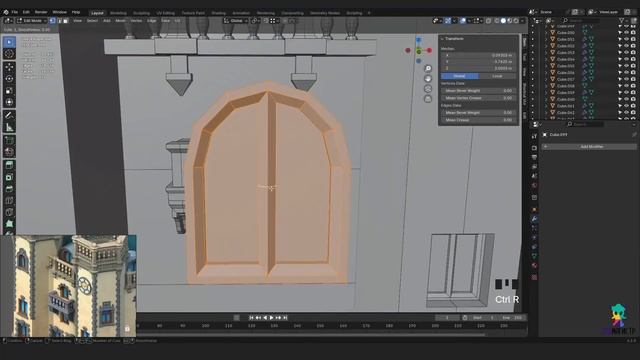This screenshot has height=360, width=640.
Task: Expand Cube.055 in the outliner
Action: pos(547,66)
